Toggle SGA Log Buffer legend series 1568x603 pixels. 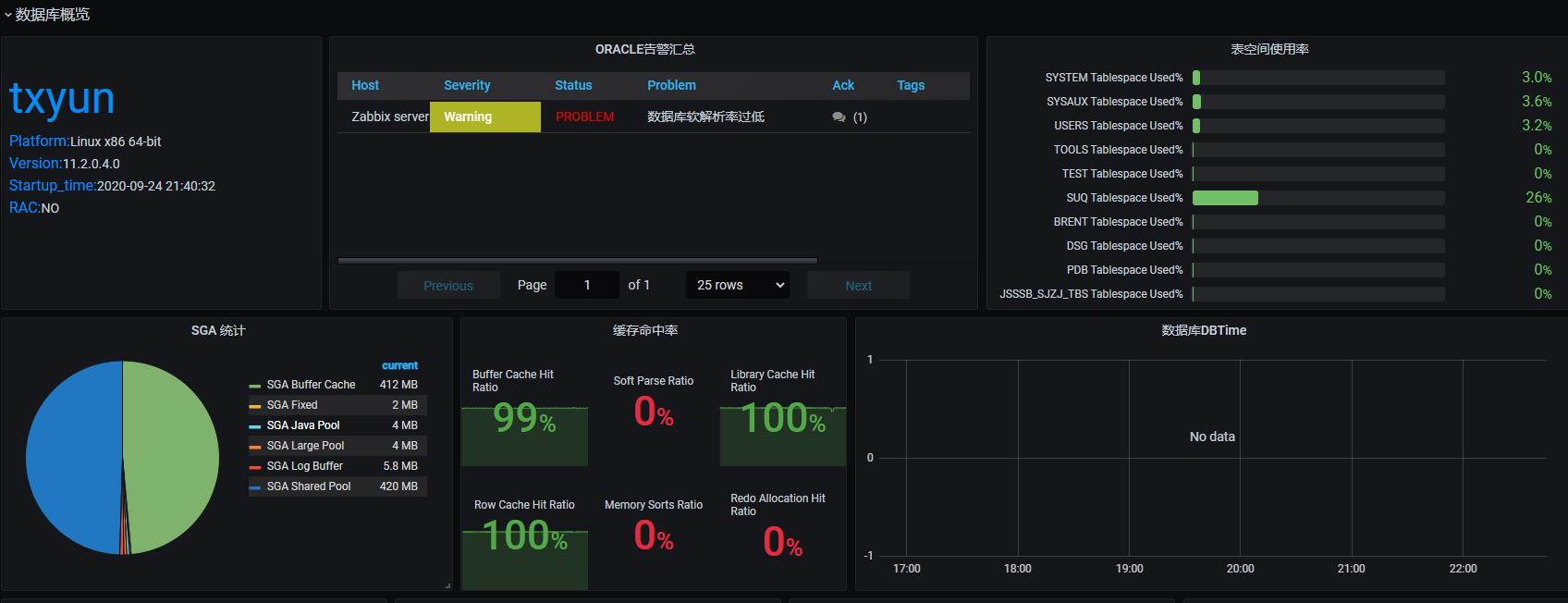coord(305,466)
